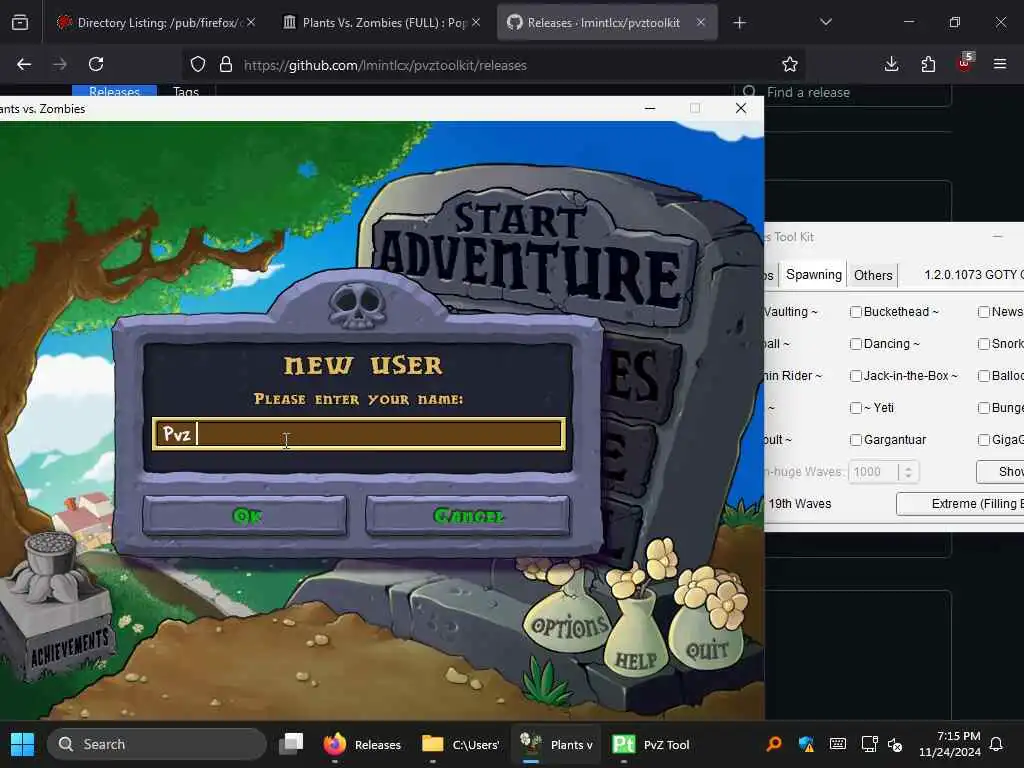Screen dimensions: 1024x768
Task: Click the Windows taskbar Search box
Action: pos(157,744)
